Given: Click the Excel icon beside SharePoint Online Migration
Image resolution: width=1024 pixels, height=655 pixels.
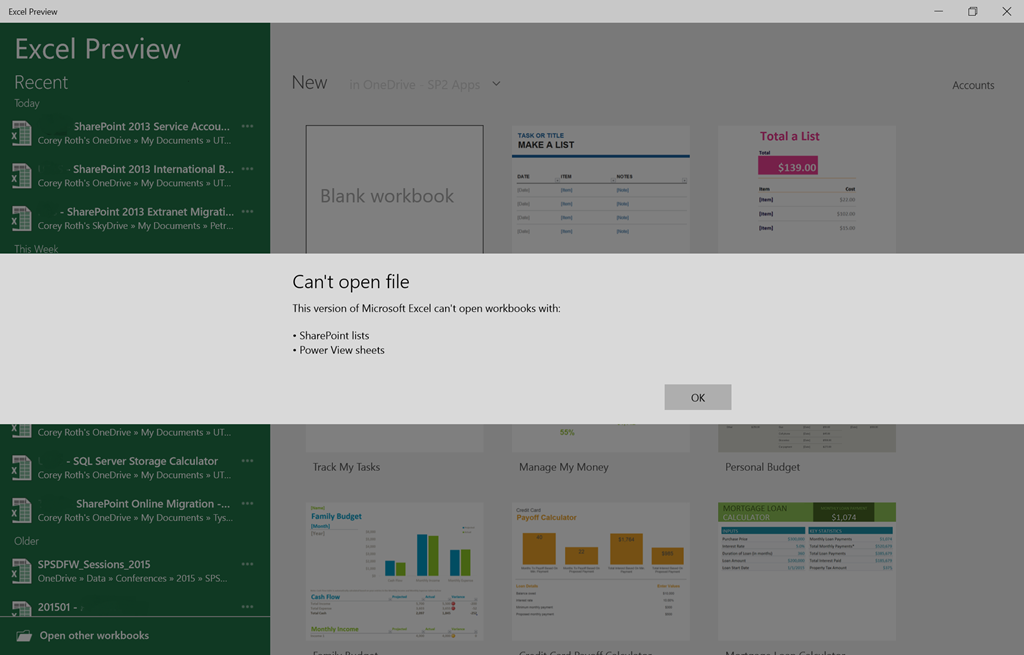Looking at the screenshot, I should [x=21, y=511].
